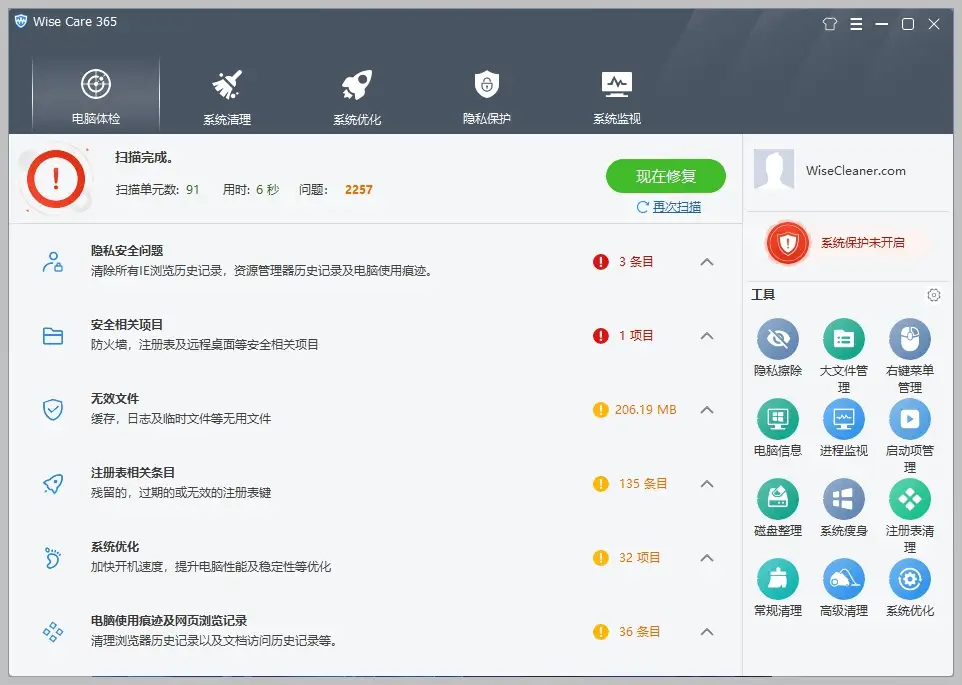This screenshot has width=962, height=685.
Task: Switch to the 系统清理 tab
Action: pos(226,93)
